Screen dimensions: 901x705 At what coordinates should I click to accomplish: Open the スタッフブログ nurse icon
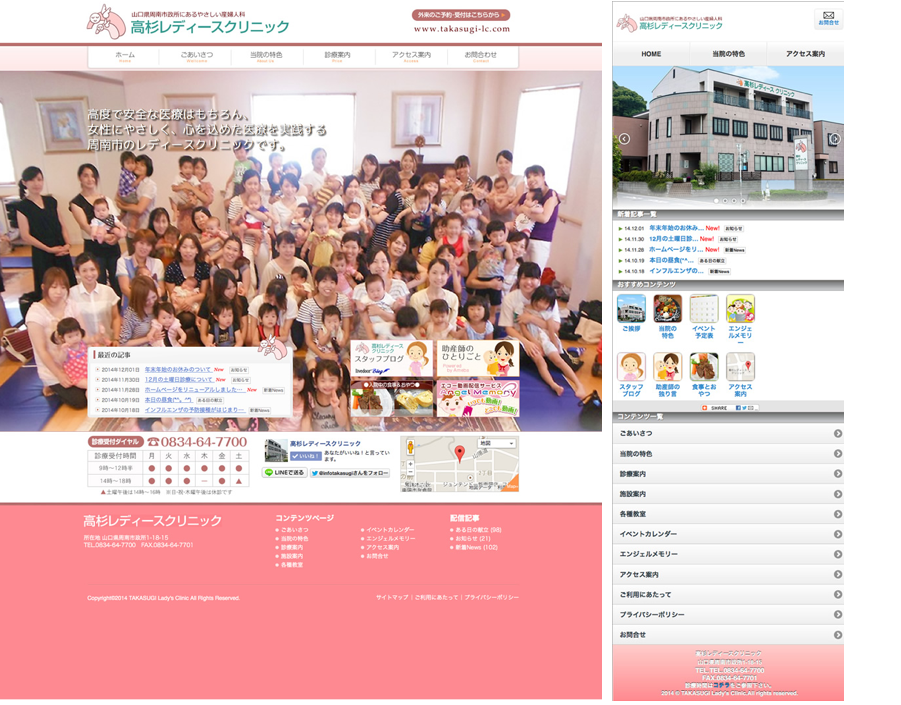pyautogui.click(x=631, y=367)
